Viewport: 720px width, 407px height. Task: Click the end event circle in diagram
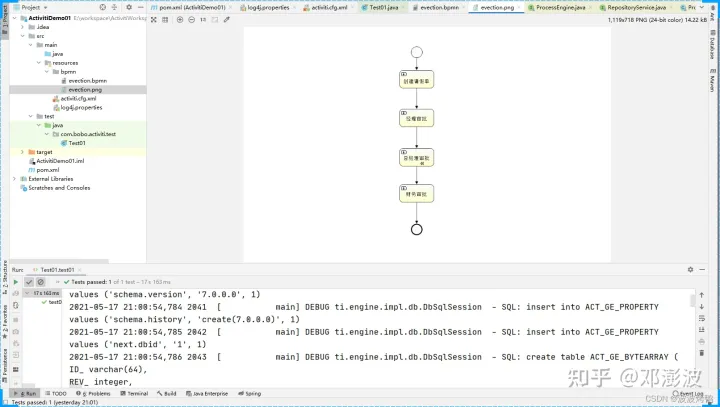click(x=416, y=229)
